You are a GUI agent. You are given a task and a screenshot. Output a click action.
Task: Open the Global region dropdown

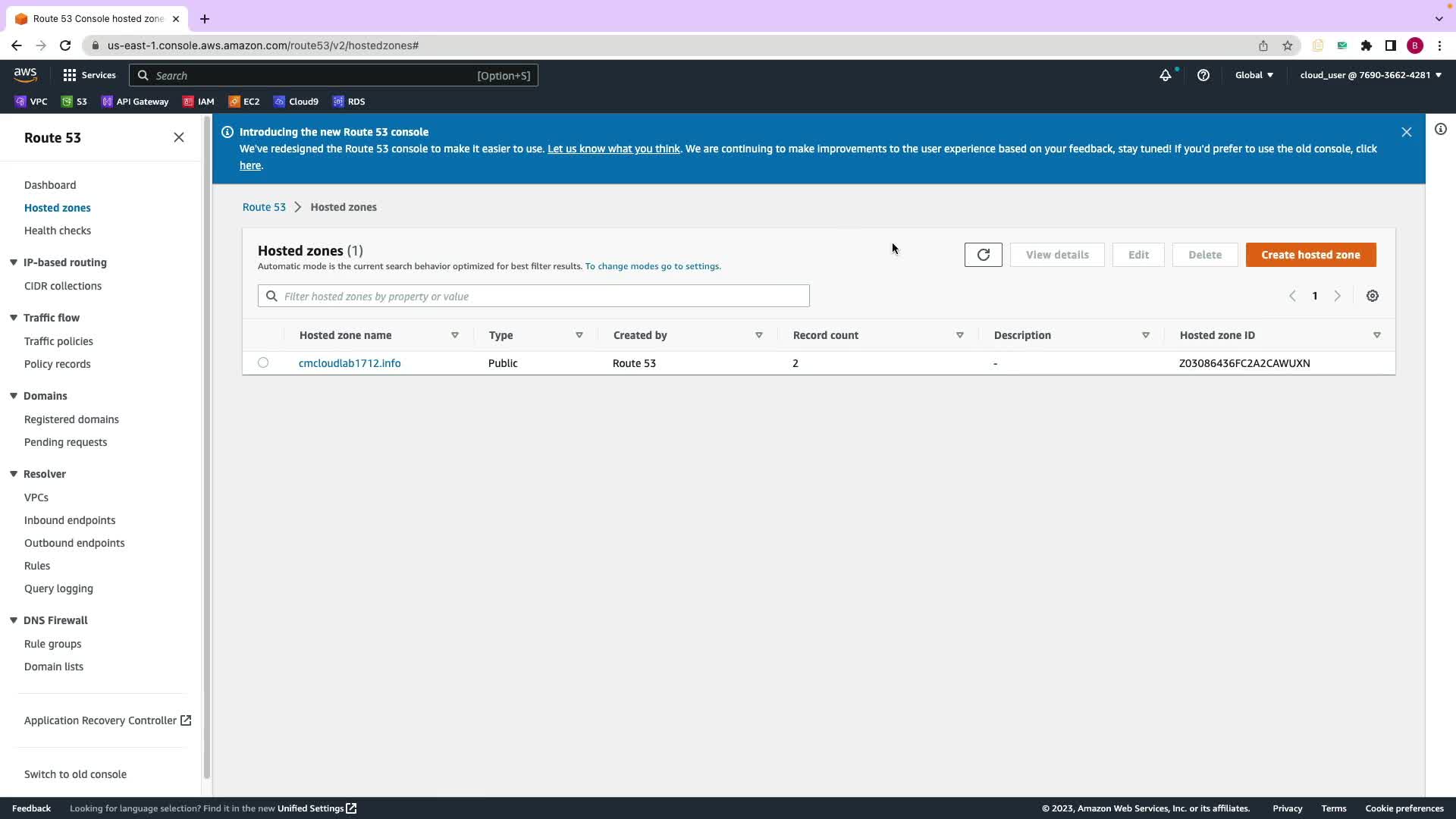pyautogui.click(x=1254, y=75)
